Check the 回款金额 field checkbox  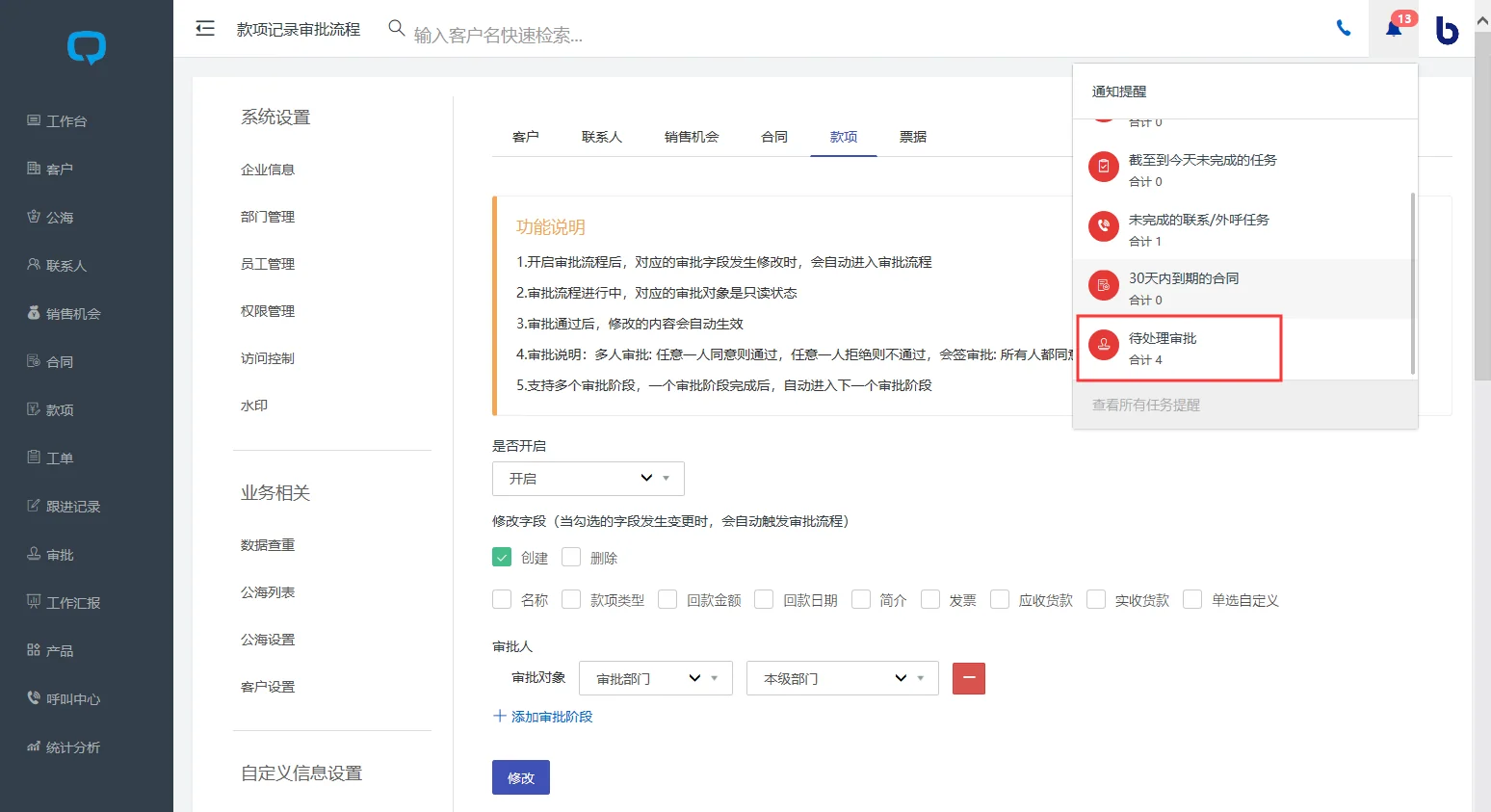click(x=667, y=600)
